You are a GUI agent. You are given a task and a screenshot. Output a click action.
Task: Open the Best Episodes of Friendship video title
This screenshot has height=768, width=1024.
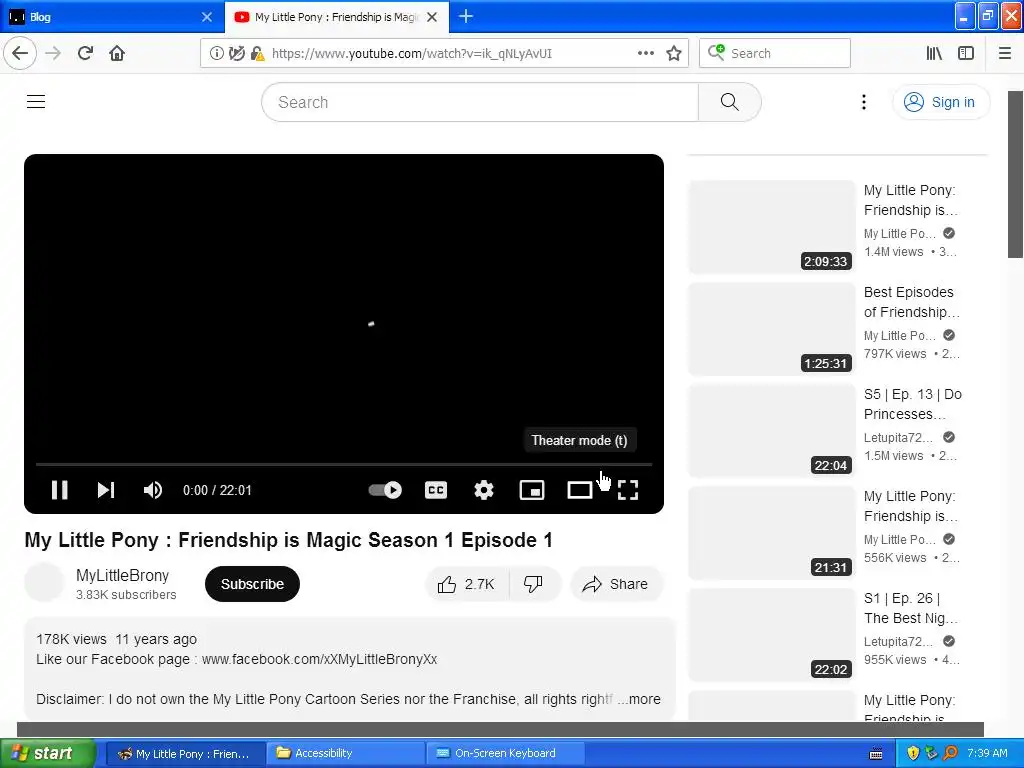[912, 302]
